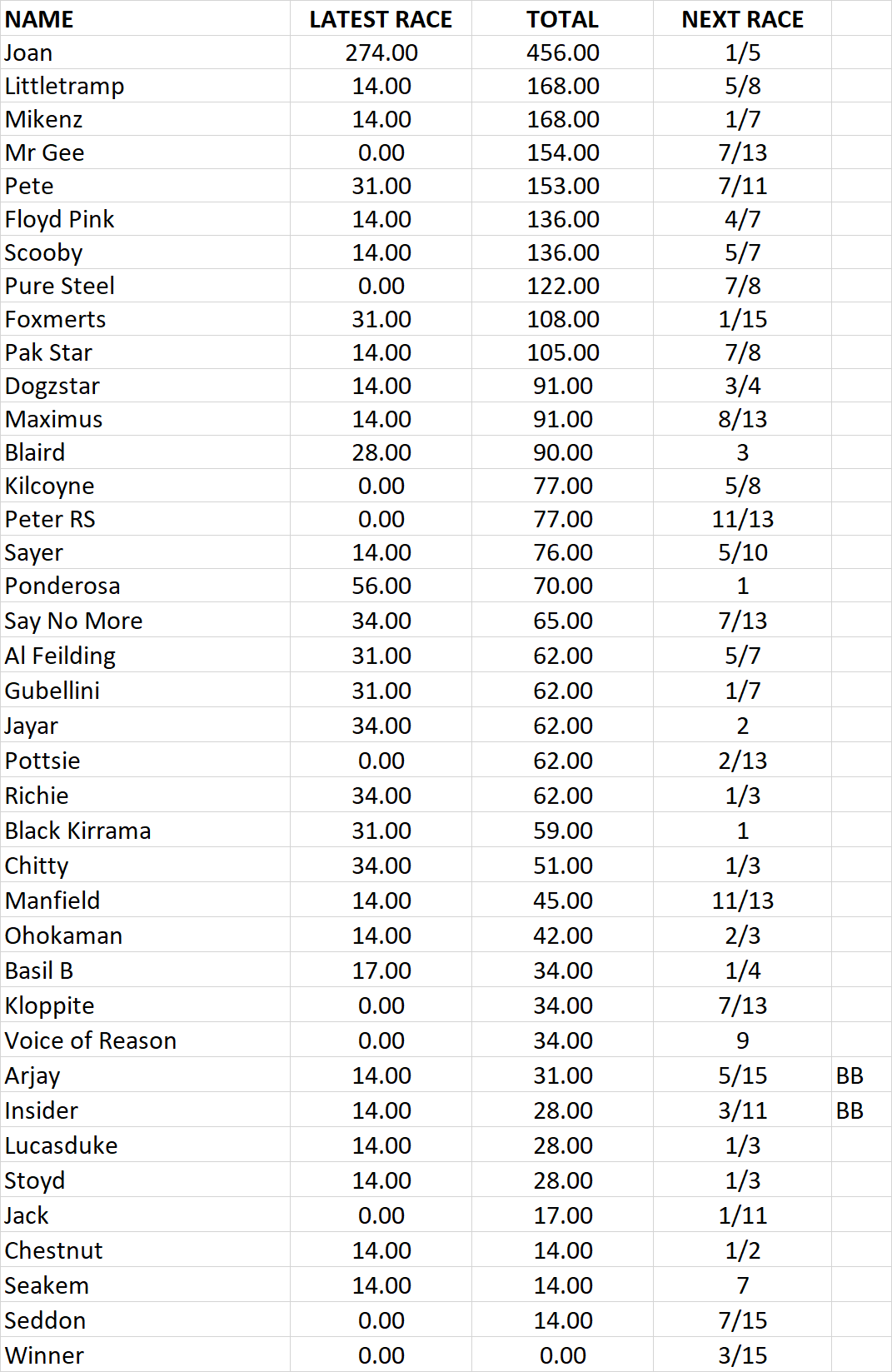Select the cell containing Joan
Viewport: 892px width, 1372px height.
pyautogui.click(x=145, y=52)
